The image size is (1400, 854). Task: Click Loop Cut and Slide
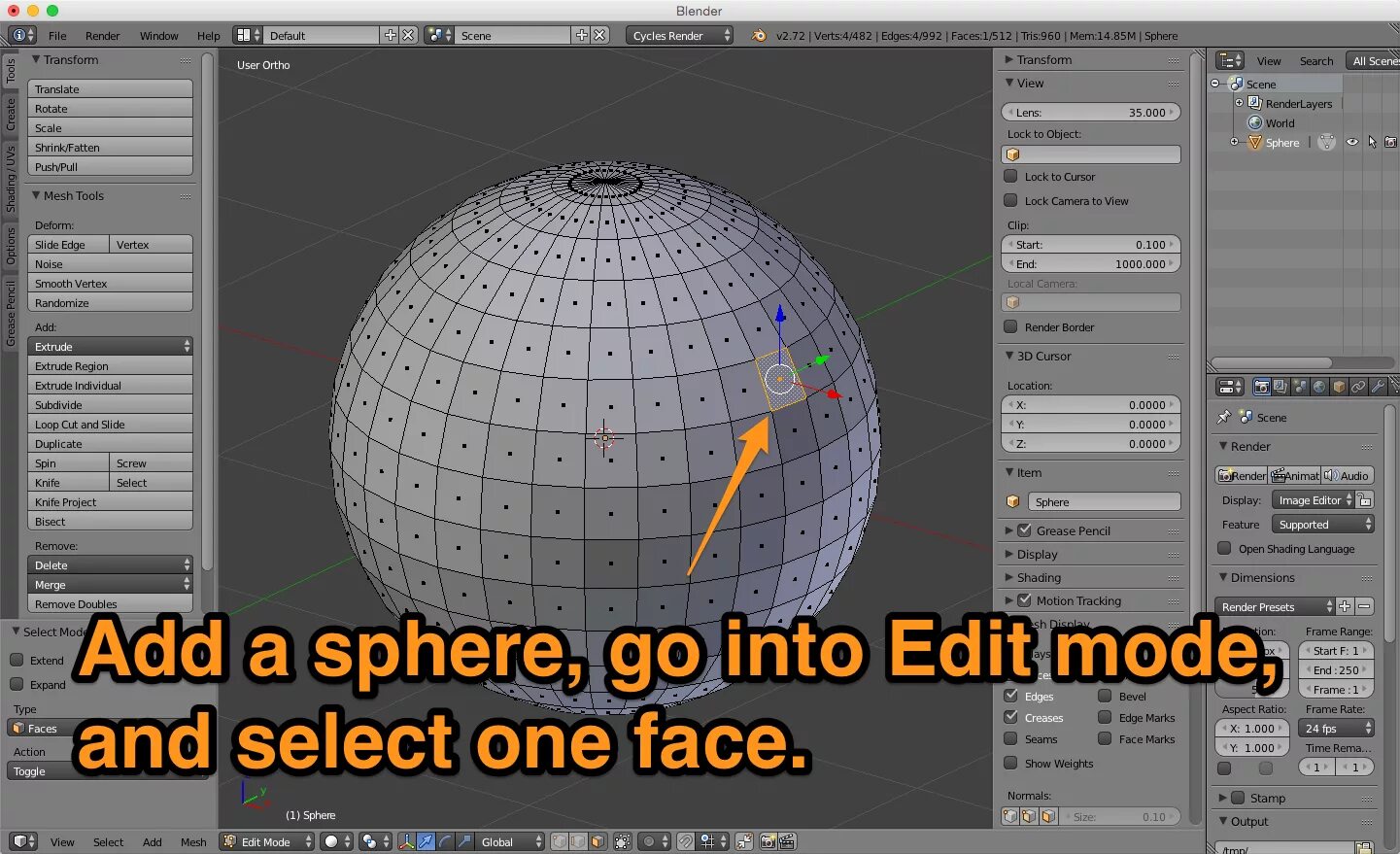pos(110,424)
